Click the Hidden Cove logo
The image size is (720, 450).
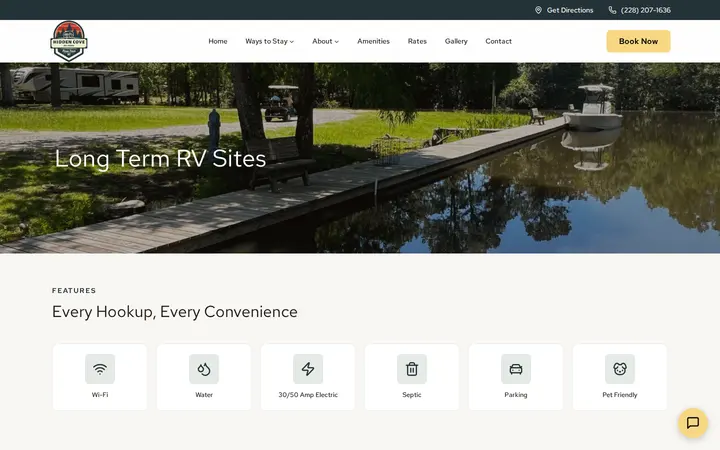click(69, 41)
